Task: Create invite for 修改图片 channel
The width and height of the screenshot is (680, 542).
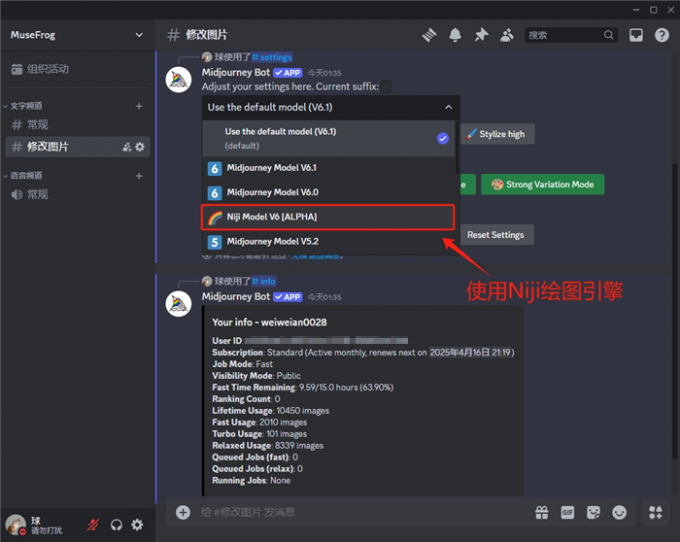Action: 127,147
